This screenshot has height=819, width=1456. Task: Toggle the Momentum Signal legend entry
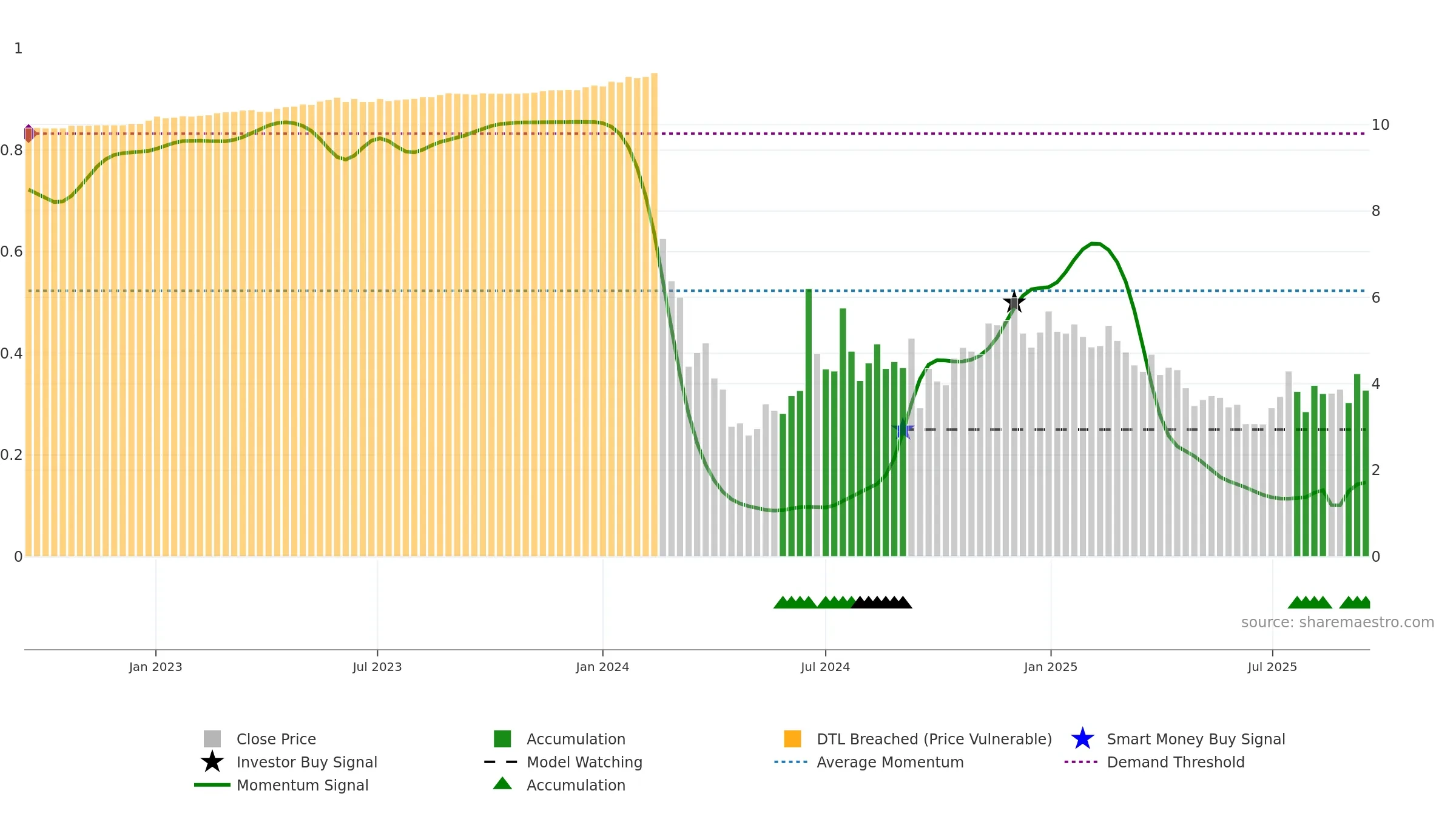click(x=302, y=785)
